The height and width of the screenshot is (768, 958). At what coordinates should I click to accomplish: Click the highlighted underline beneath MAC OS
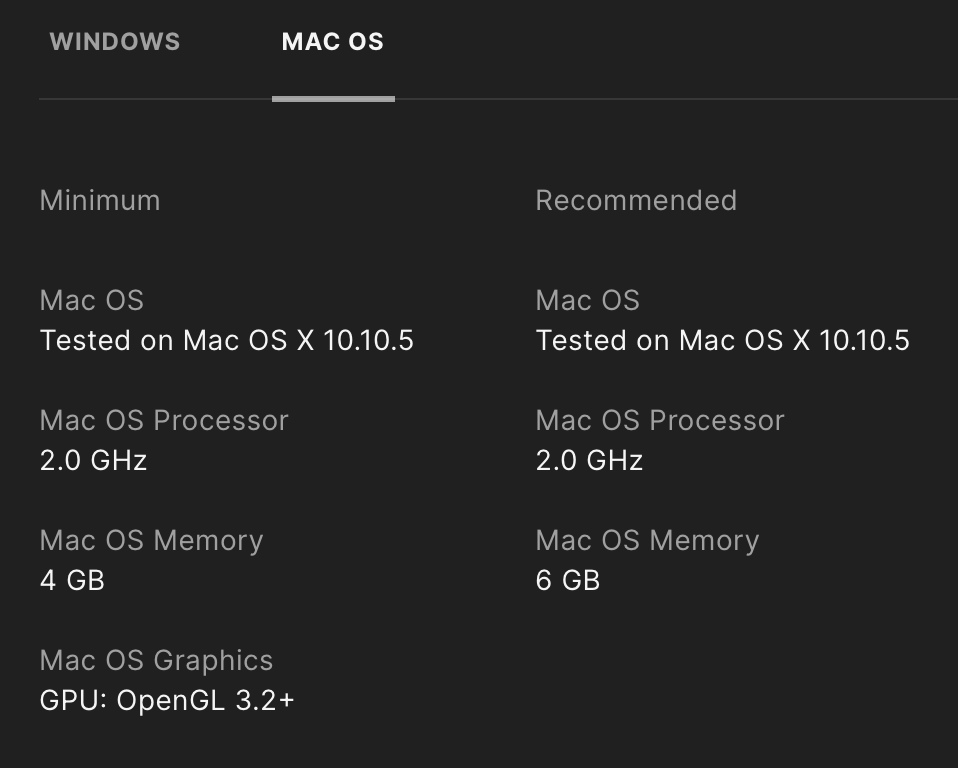[x=334, y=99]
